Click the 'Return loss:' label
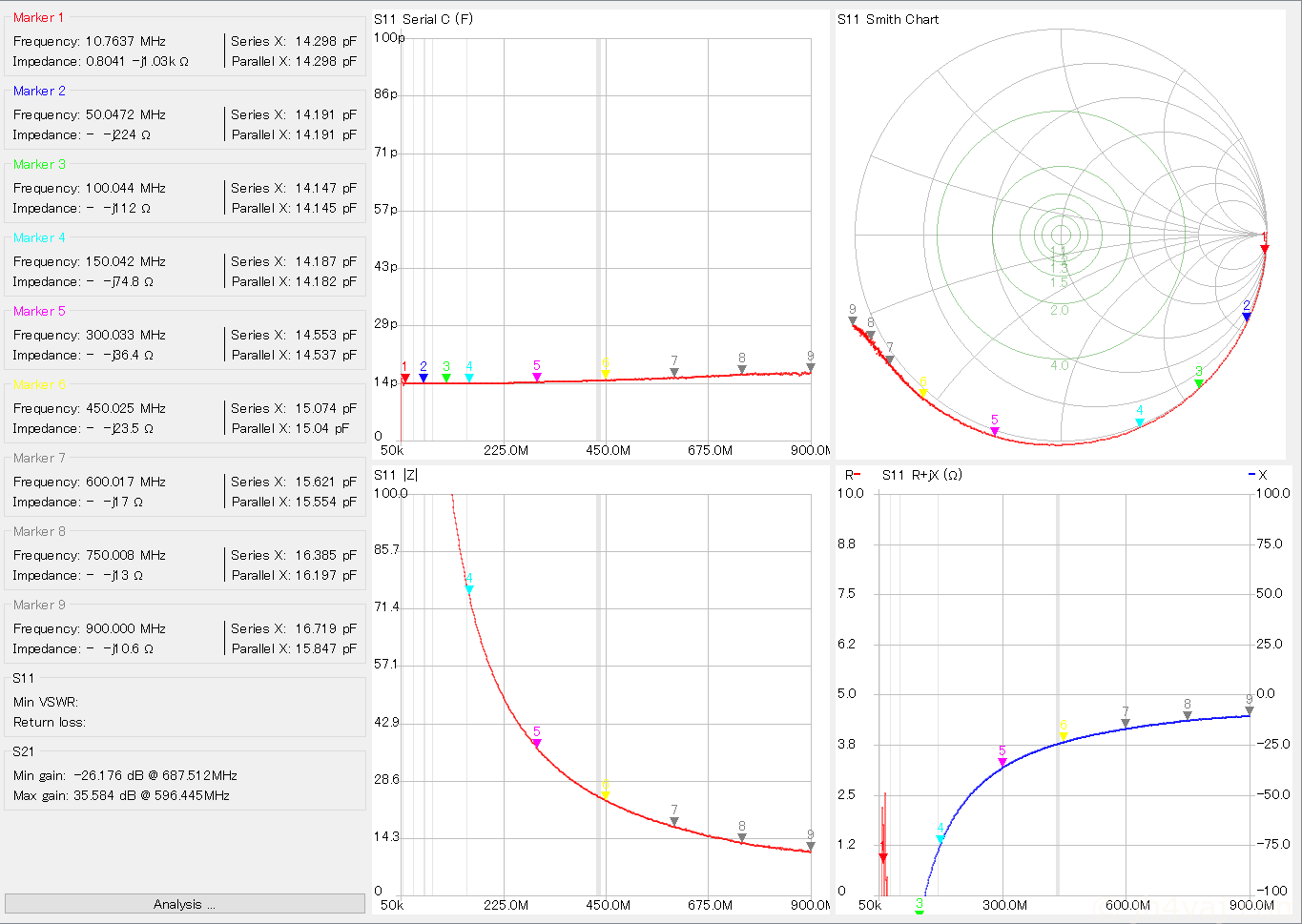The height and width of the screenshot is (924, 1302). tap(50, 722)
